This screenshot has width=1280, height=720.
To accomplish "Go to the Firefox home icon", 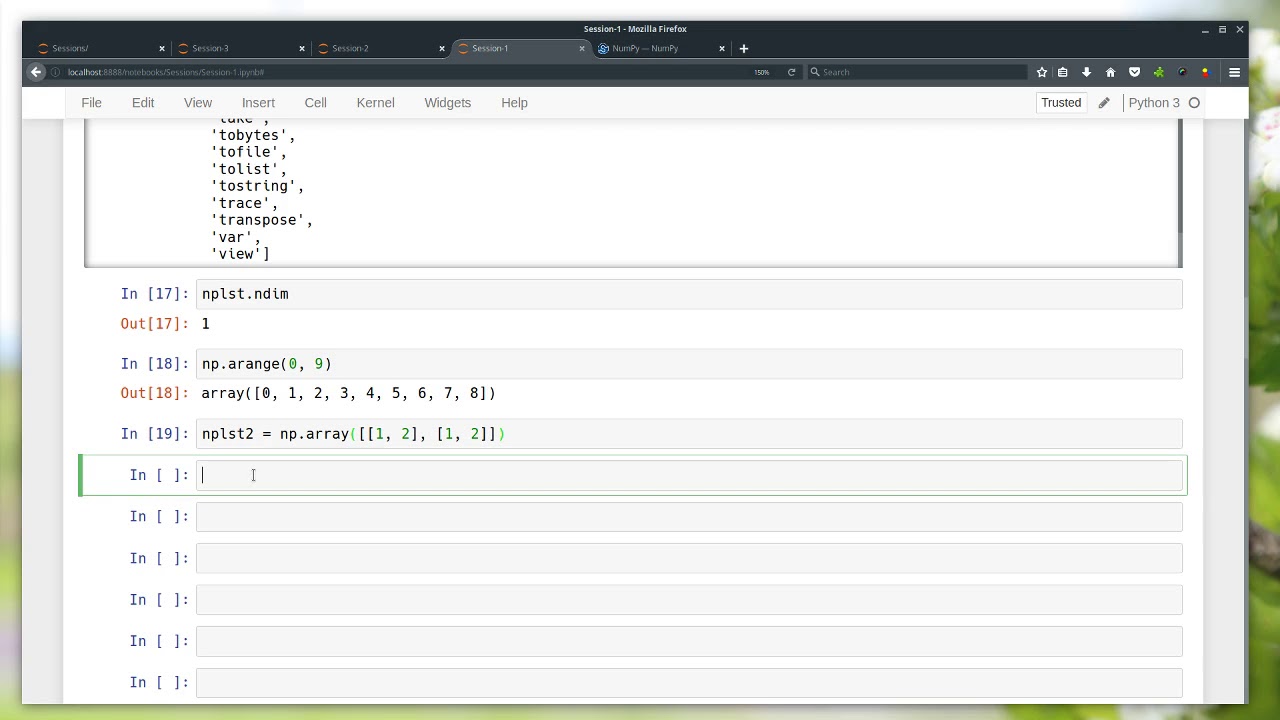I will tap(1110, 72).
